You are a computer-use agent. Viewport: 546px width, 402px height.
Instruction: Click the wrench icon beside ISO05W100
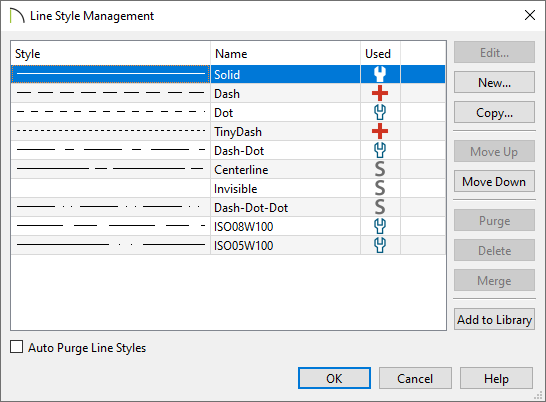(380, 245)
